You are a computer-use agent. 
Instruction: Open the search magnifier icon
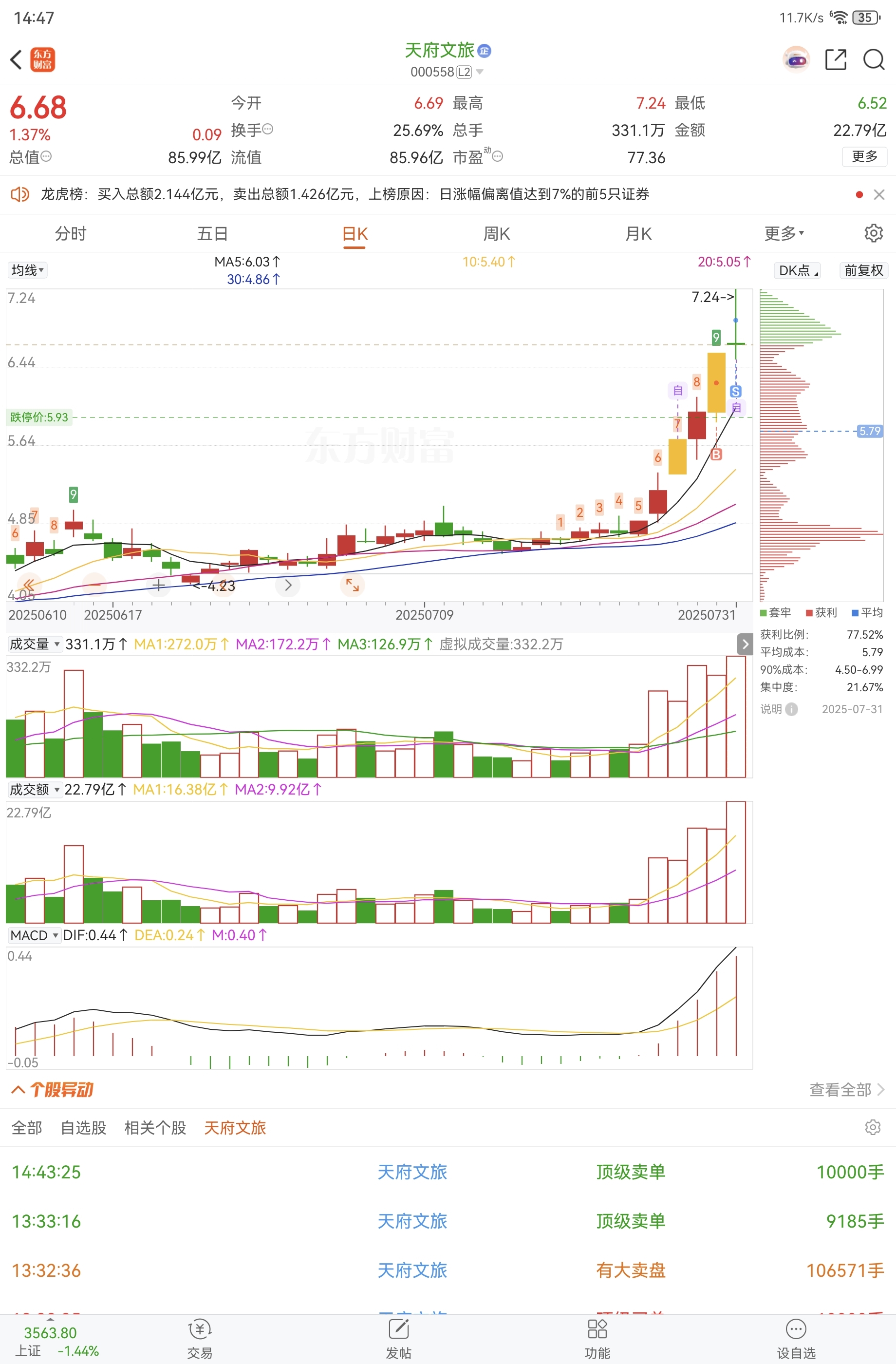(x=874, y=59)
